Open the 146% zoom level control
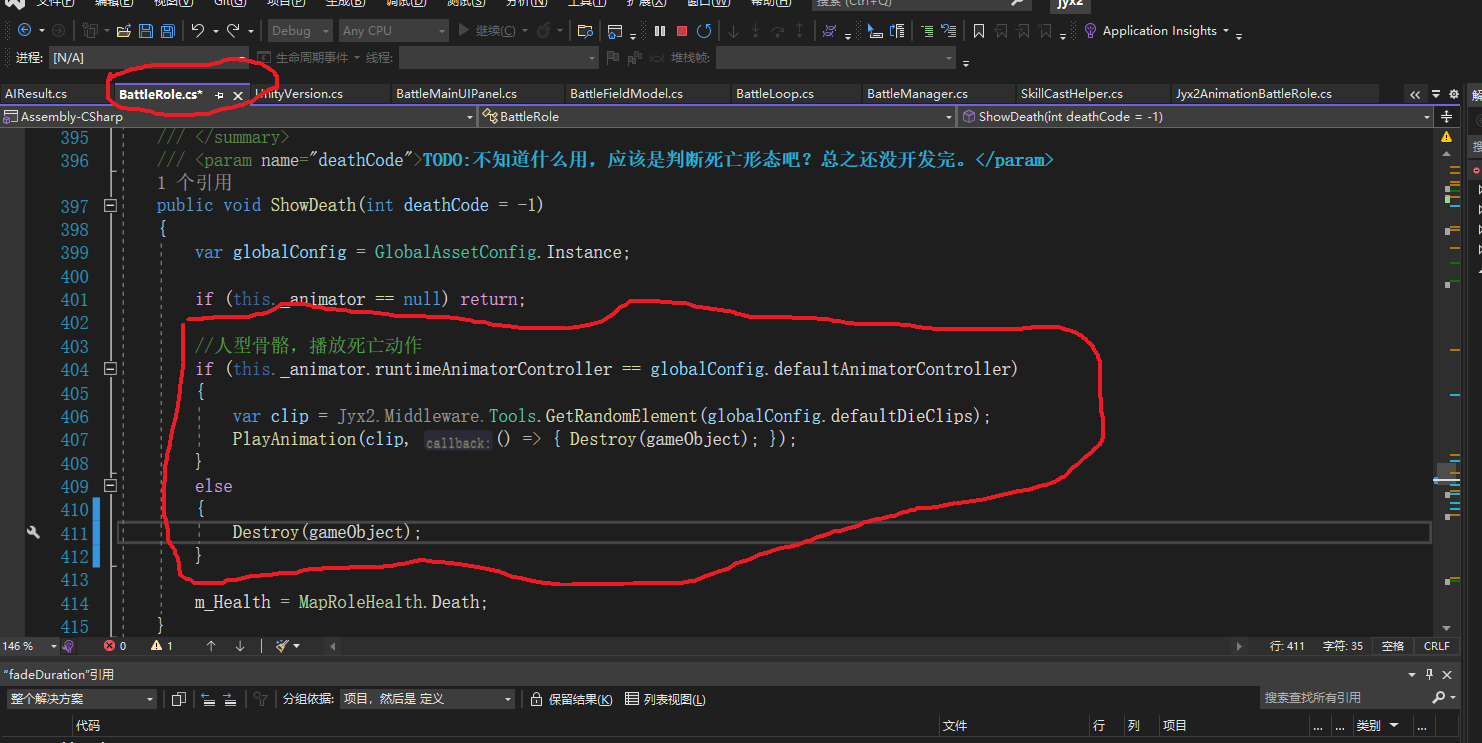 28,645
